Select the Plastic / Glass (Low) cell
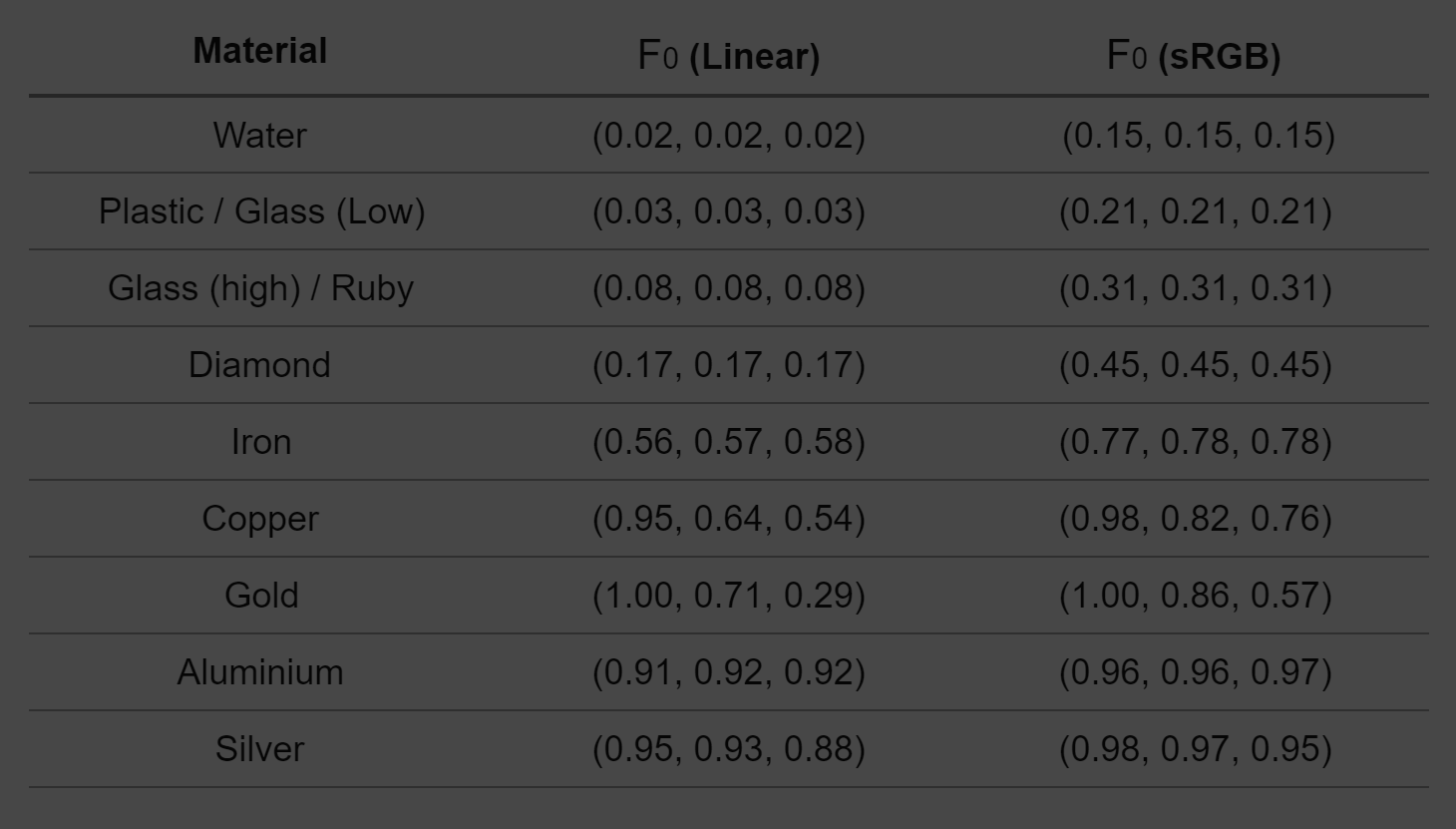Image resolution: width=1456 pixels, height=829 pixels. [261, 211]
